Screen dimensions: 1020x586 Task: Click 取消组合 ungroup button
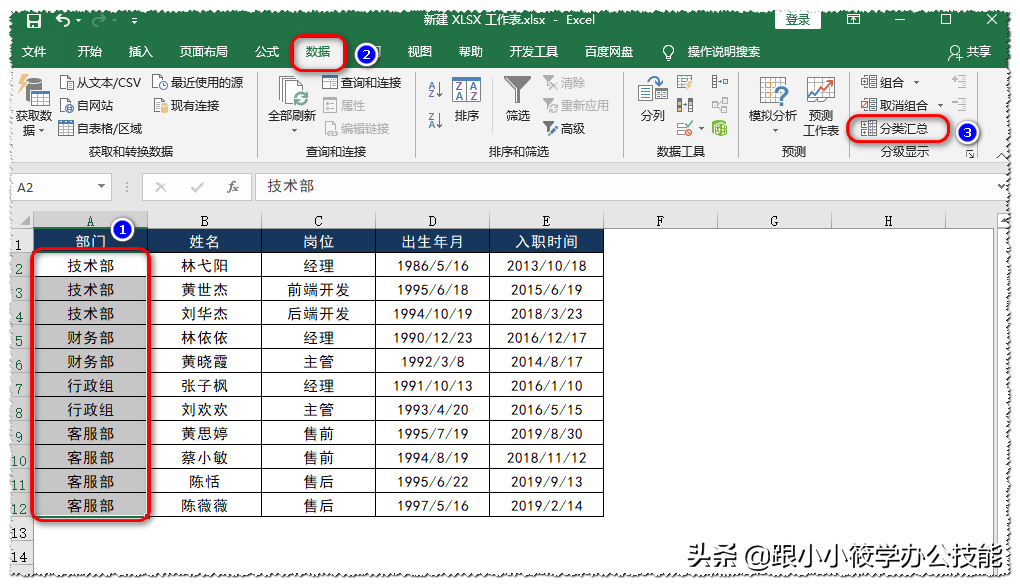[x=894, y=105]
